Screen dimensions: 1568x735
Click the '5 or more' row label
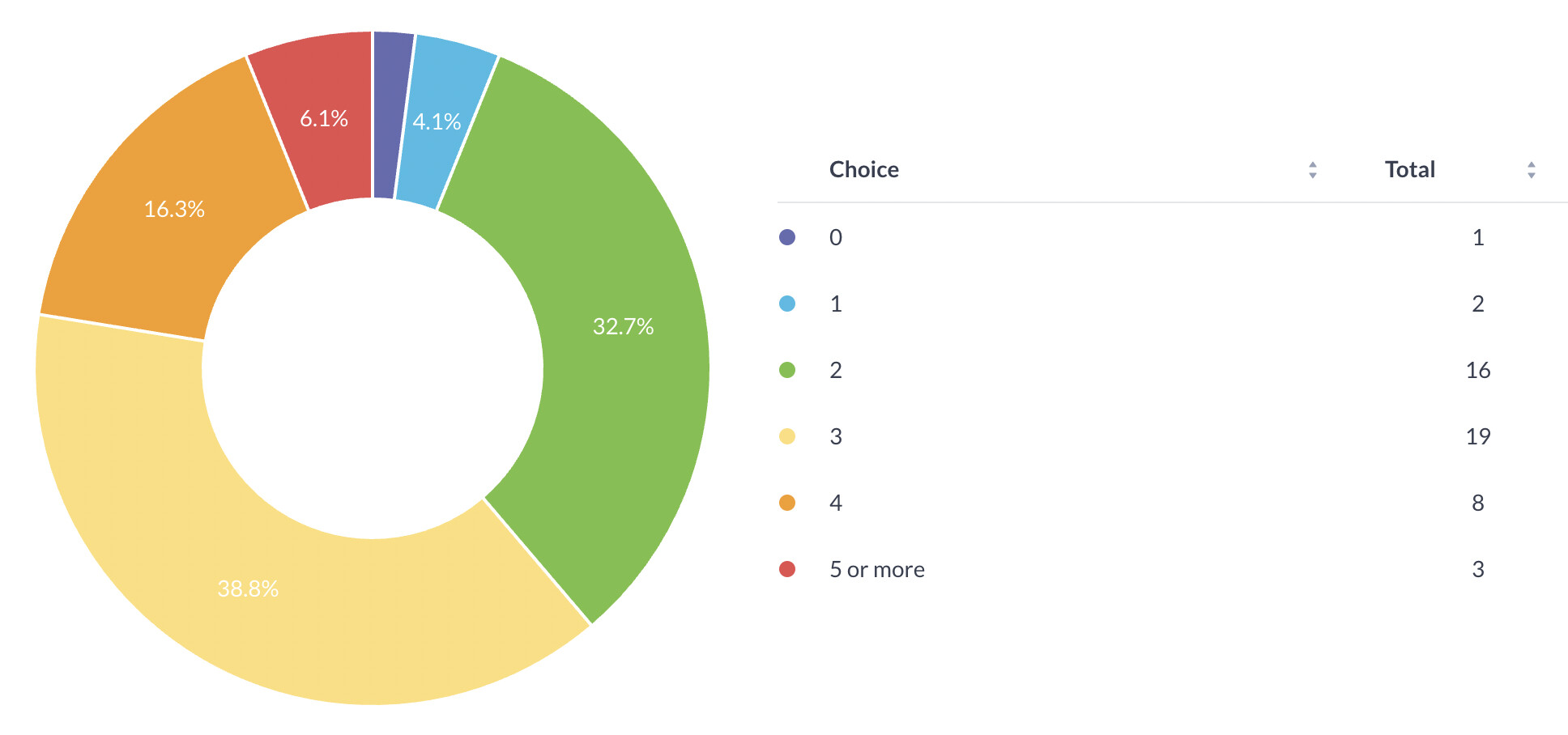(x=876, y=570)
